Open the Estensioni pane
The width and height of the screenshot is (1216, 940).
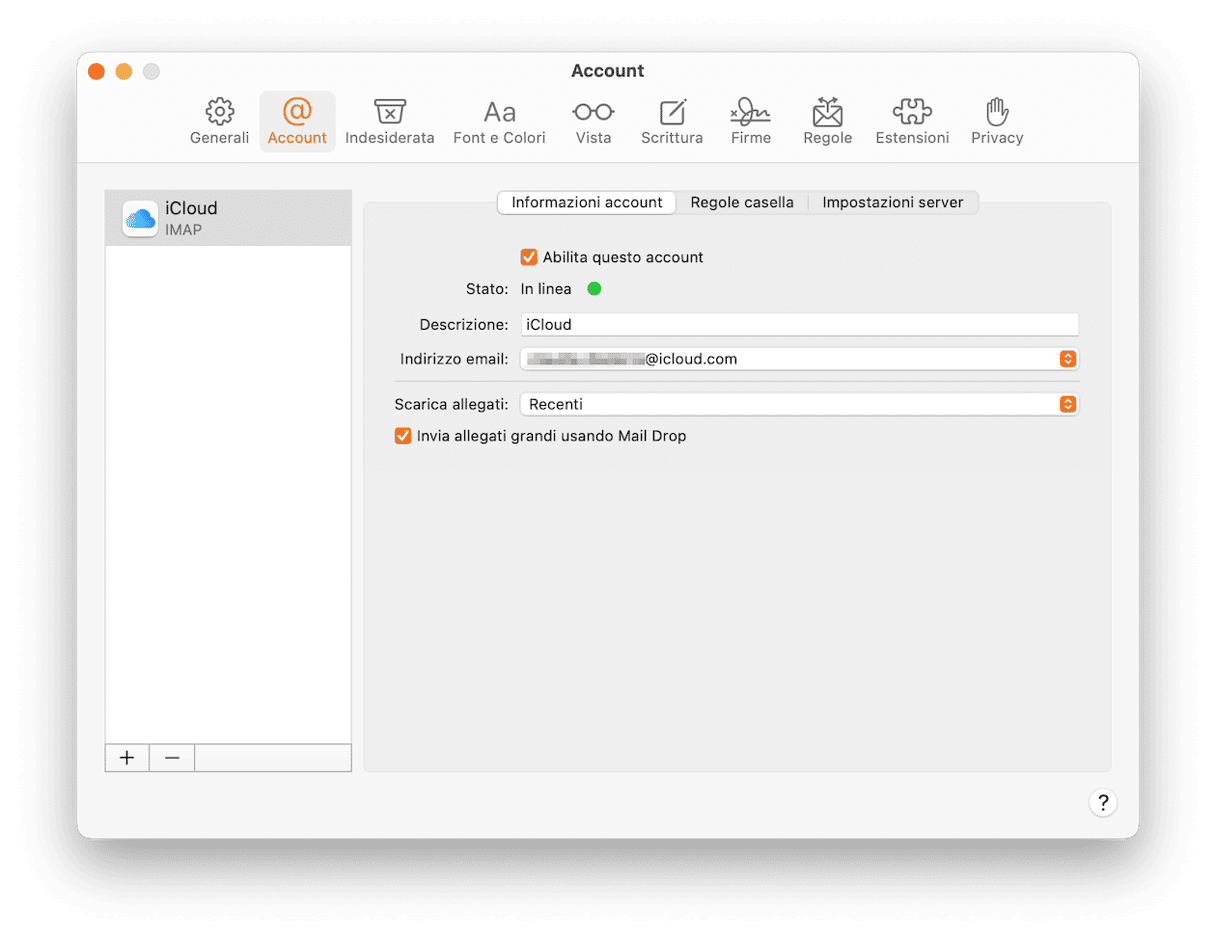(x=912, y=122)
